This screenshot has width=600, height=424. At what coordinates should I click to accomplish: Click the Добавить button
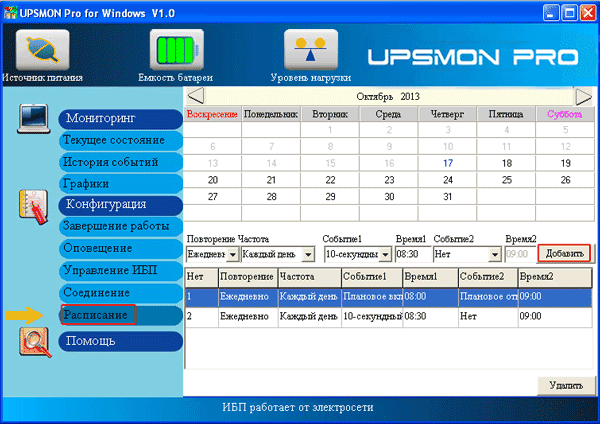tap(564, 253)
